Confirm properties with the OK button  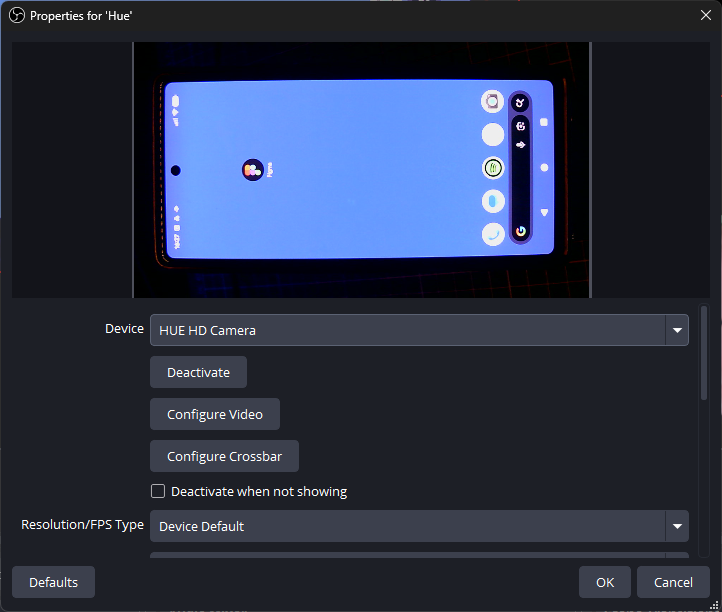(x=605, y=582)
